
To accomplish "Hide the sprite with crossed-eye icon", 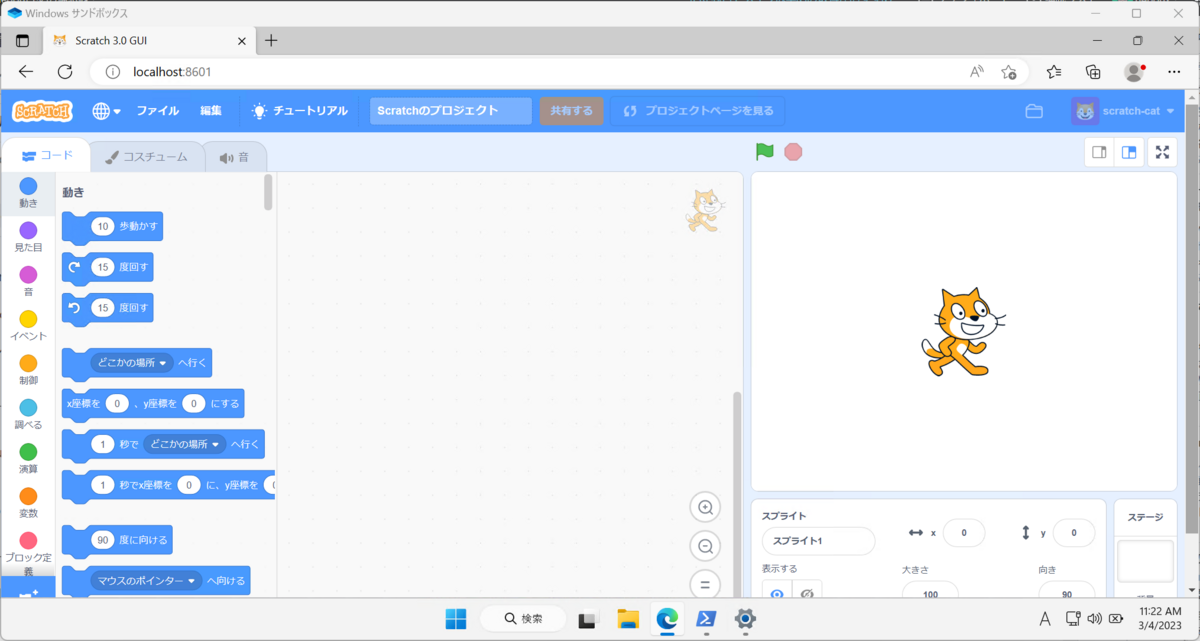I will 807,592.
